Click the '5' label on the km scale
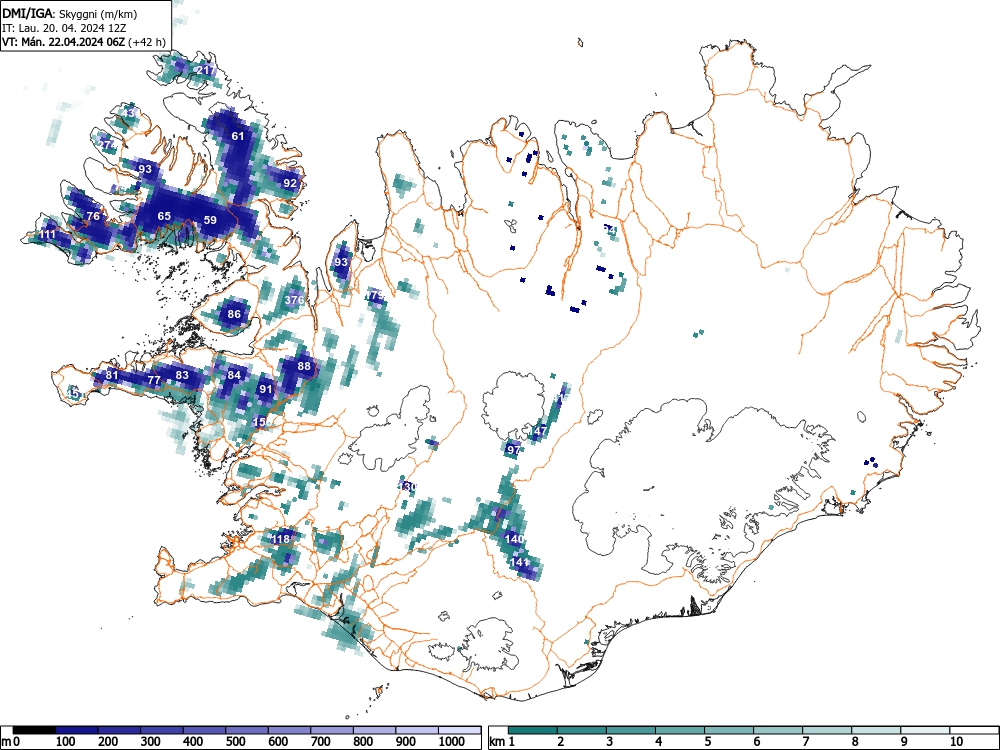 pos(708,742)
